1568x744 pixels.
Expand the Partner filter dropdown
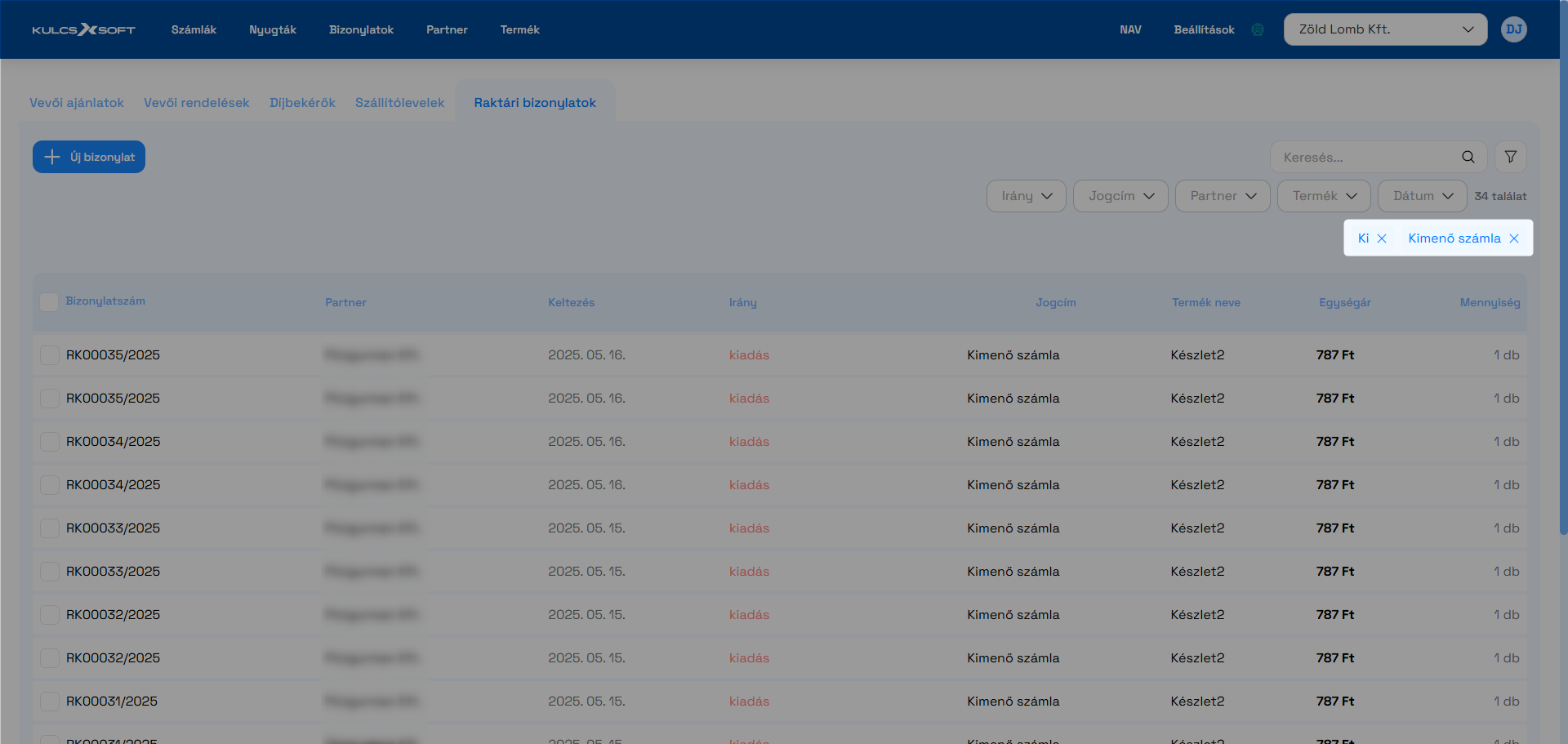coord(1222,196)
